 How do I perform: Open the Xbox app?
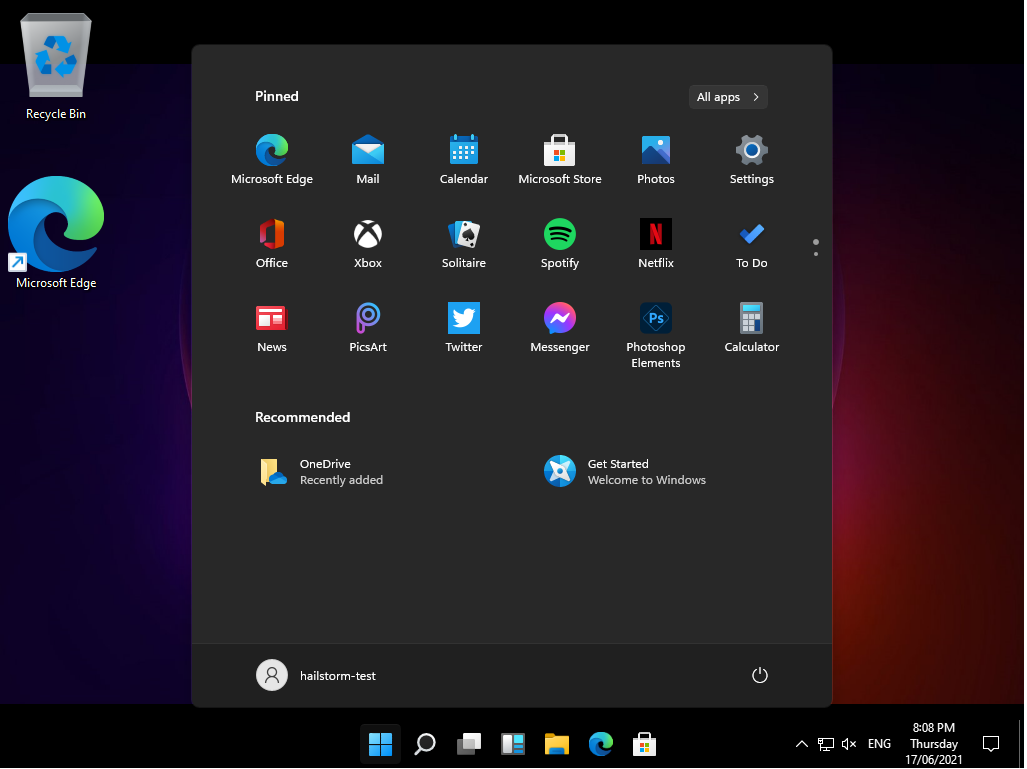[x=367, y=243]
